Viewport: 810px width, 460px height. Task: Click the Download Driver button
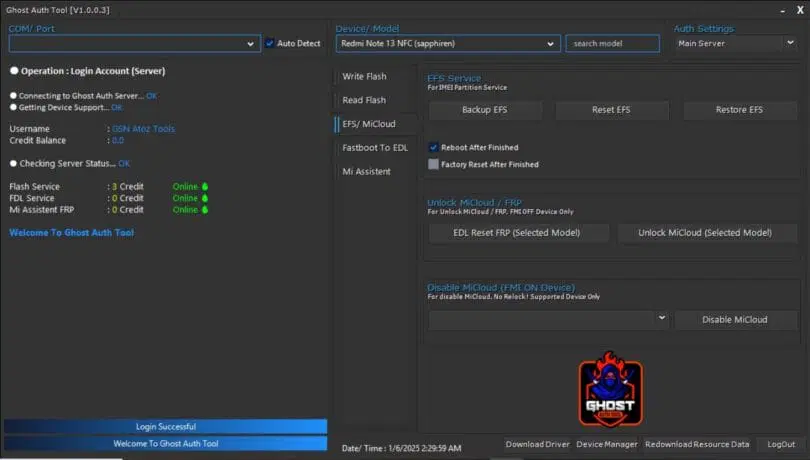pos(537,444)
